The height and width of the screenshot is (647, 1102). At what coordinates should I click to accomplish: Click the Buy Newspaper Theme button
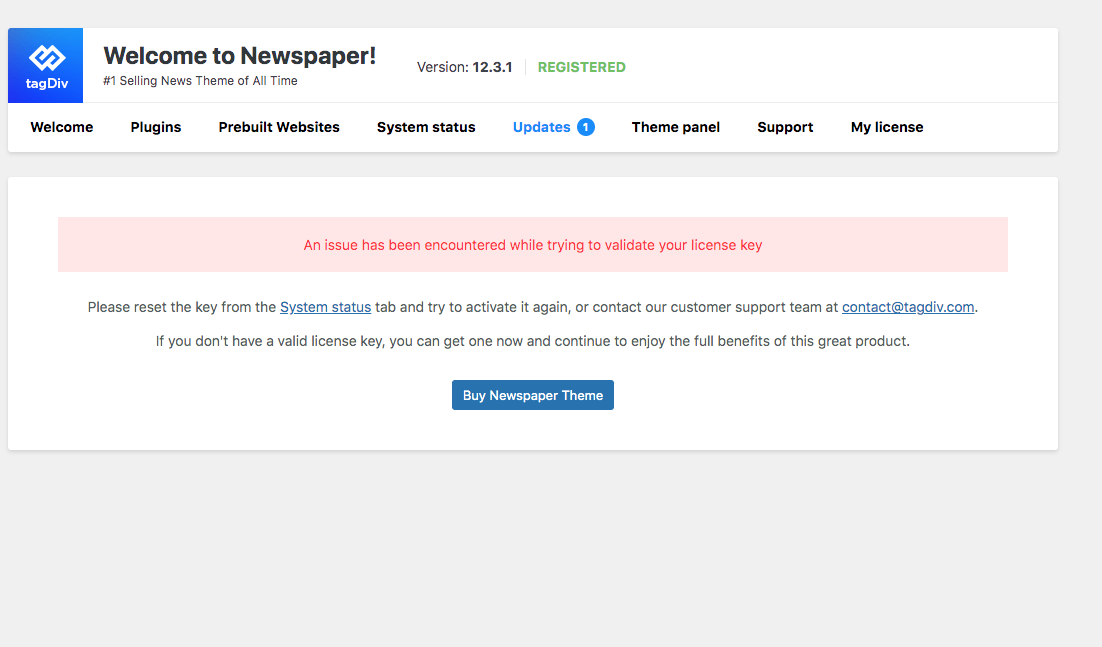pyautogui.click(x=533, y=395)
